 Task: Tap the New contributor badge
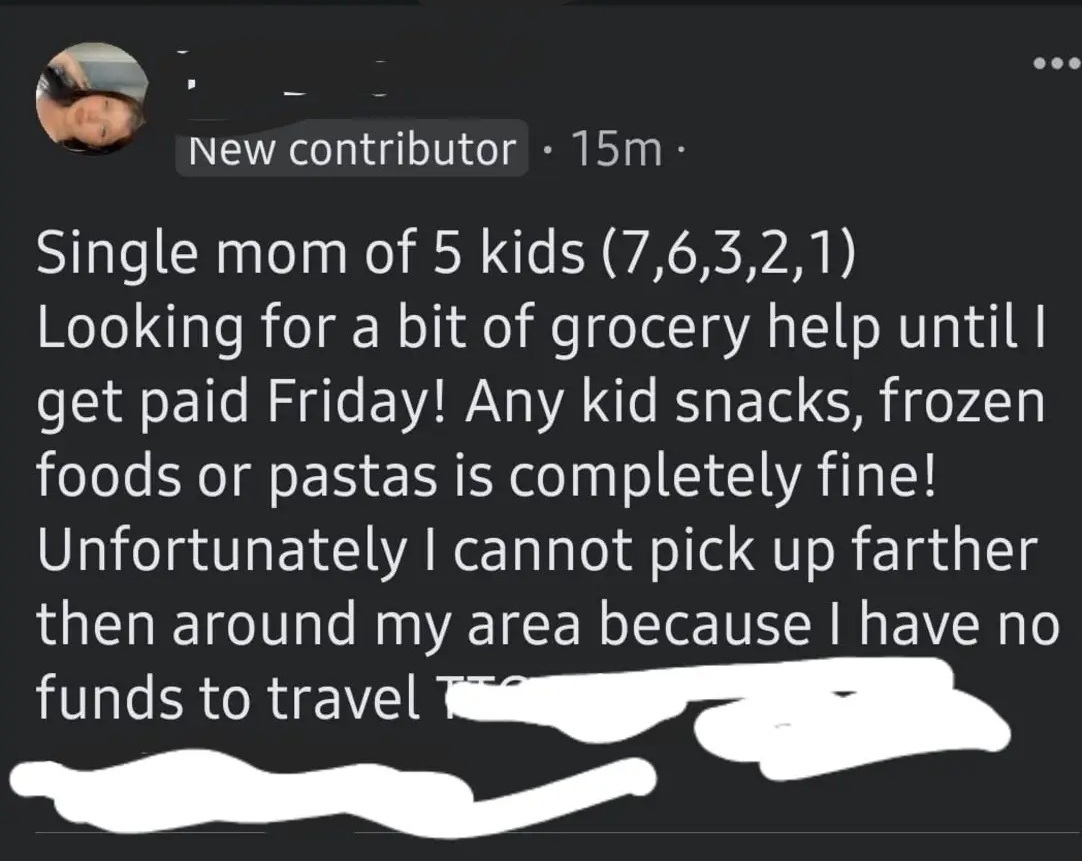tap(352, 149)
